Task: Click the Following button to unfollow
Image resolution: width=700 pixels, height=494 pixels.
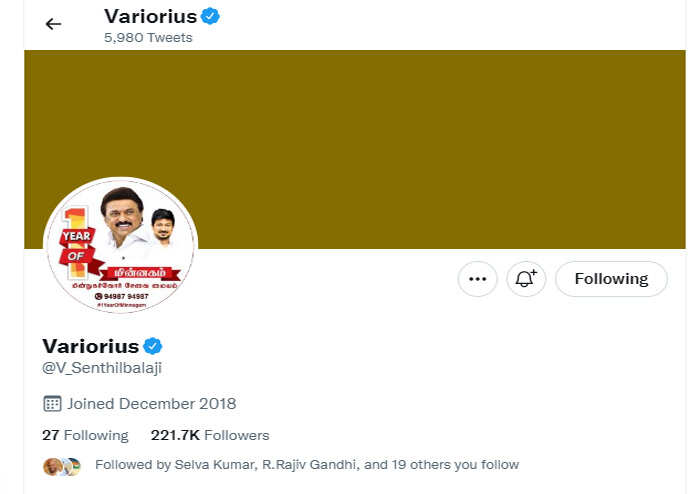Action: point(611,279)
